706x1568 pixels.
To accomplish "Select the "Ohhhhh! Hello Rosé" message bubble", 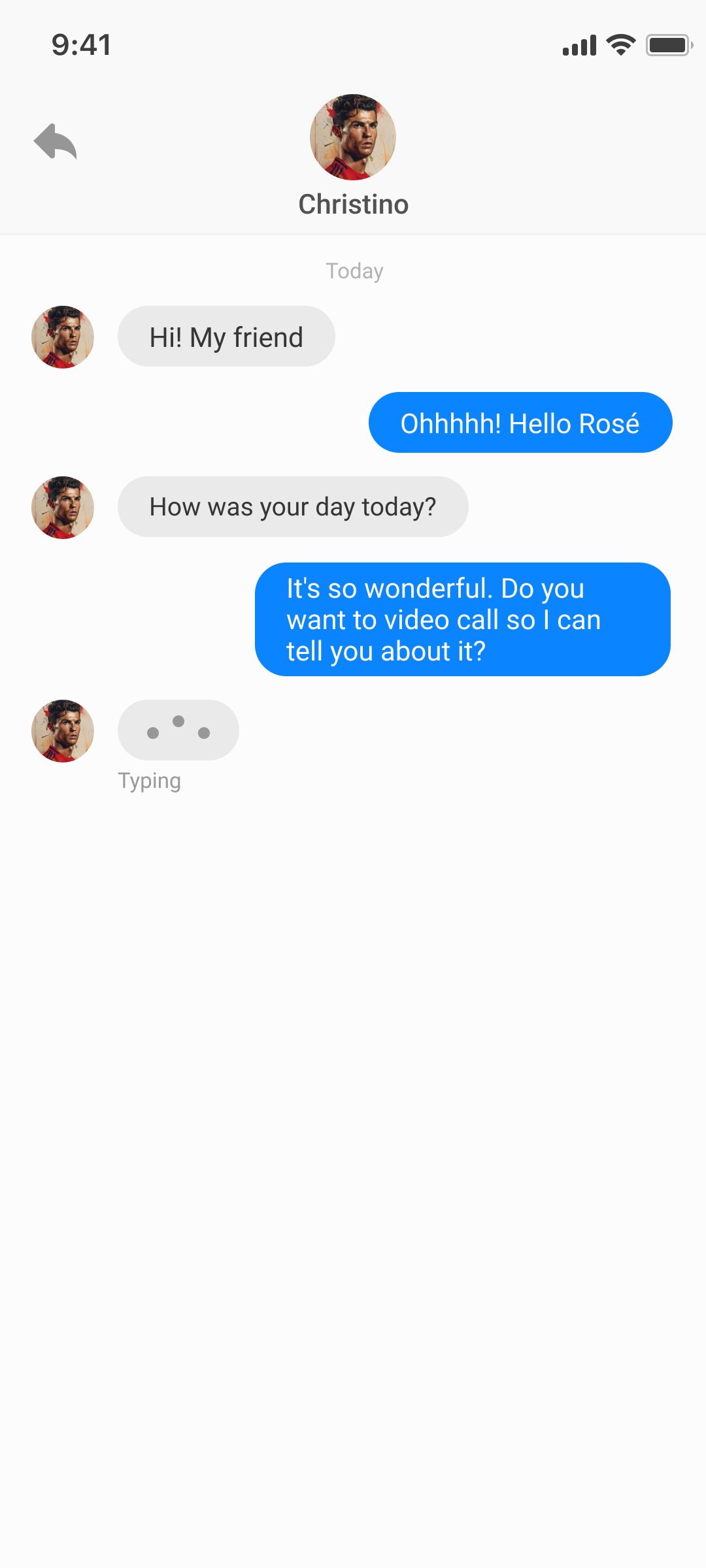I will [x=520, y=423].
